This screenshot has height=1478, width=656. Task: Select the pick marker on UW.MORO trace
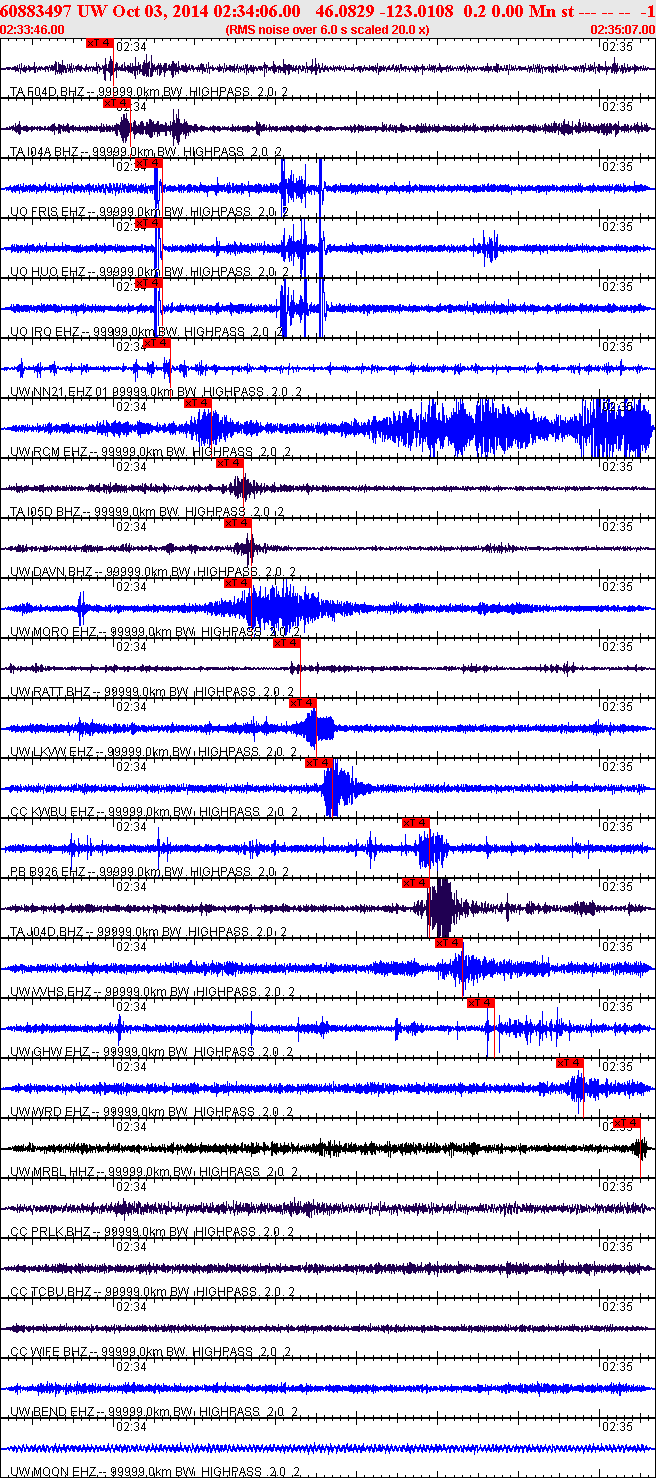237,583
